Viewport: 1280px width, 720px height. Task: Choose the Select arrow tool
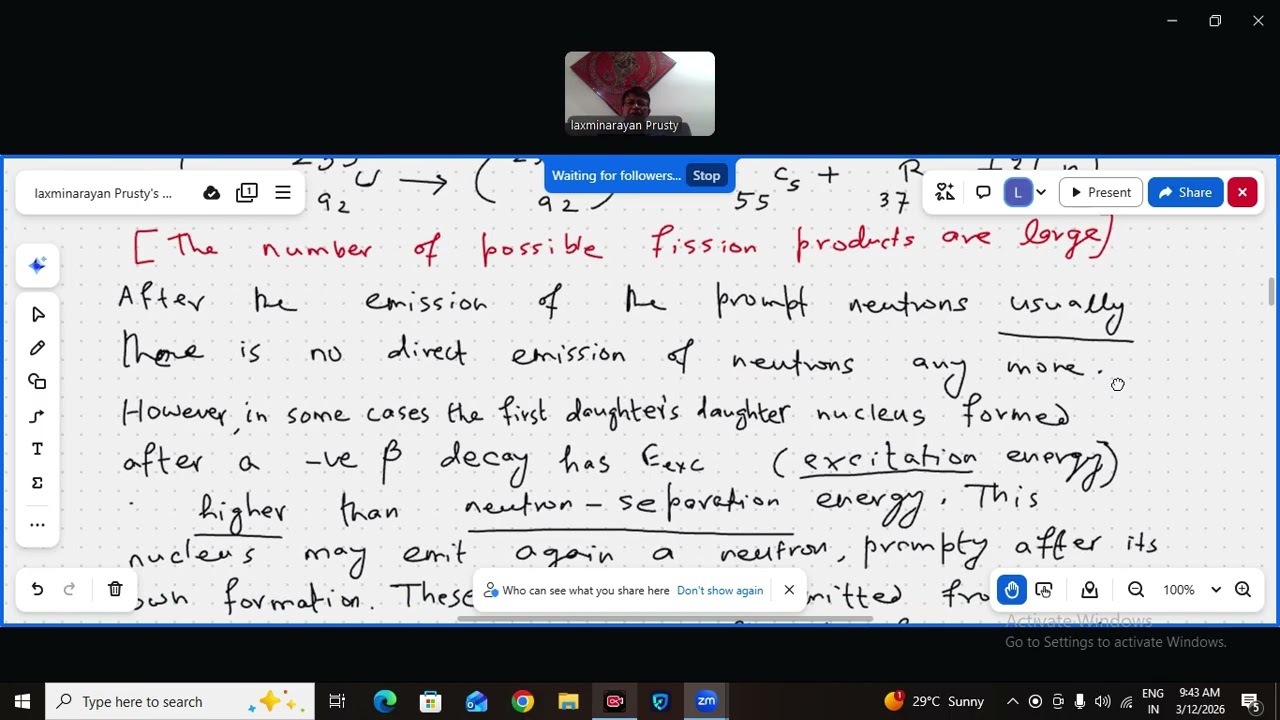click(x=38, y=314)
